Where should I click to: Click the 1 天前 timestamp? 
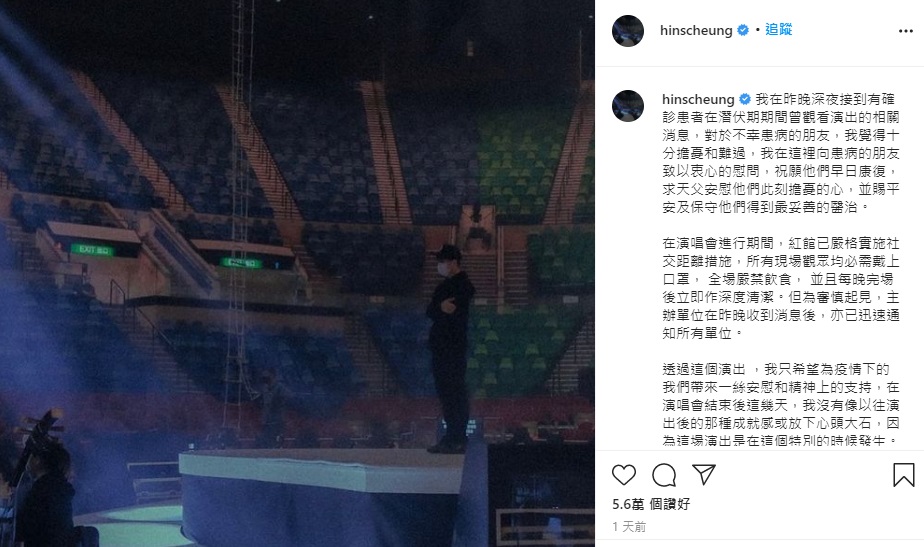pos(629,527)
